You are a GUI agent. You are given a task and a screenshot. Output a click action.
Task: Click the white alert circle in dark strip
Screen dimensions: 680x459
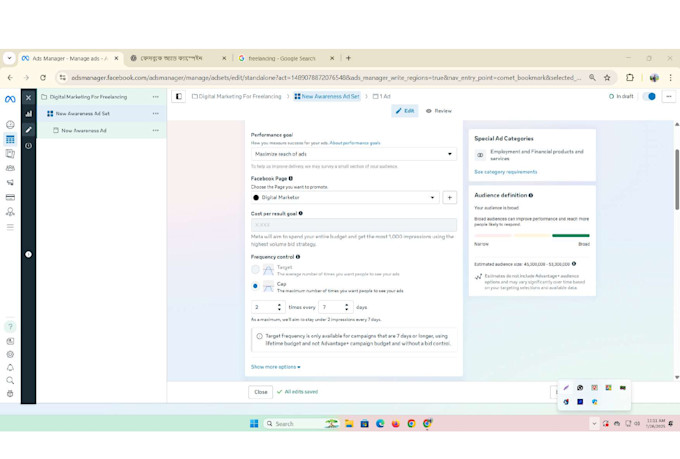(x=28, y=254)
